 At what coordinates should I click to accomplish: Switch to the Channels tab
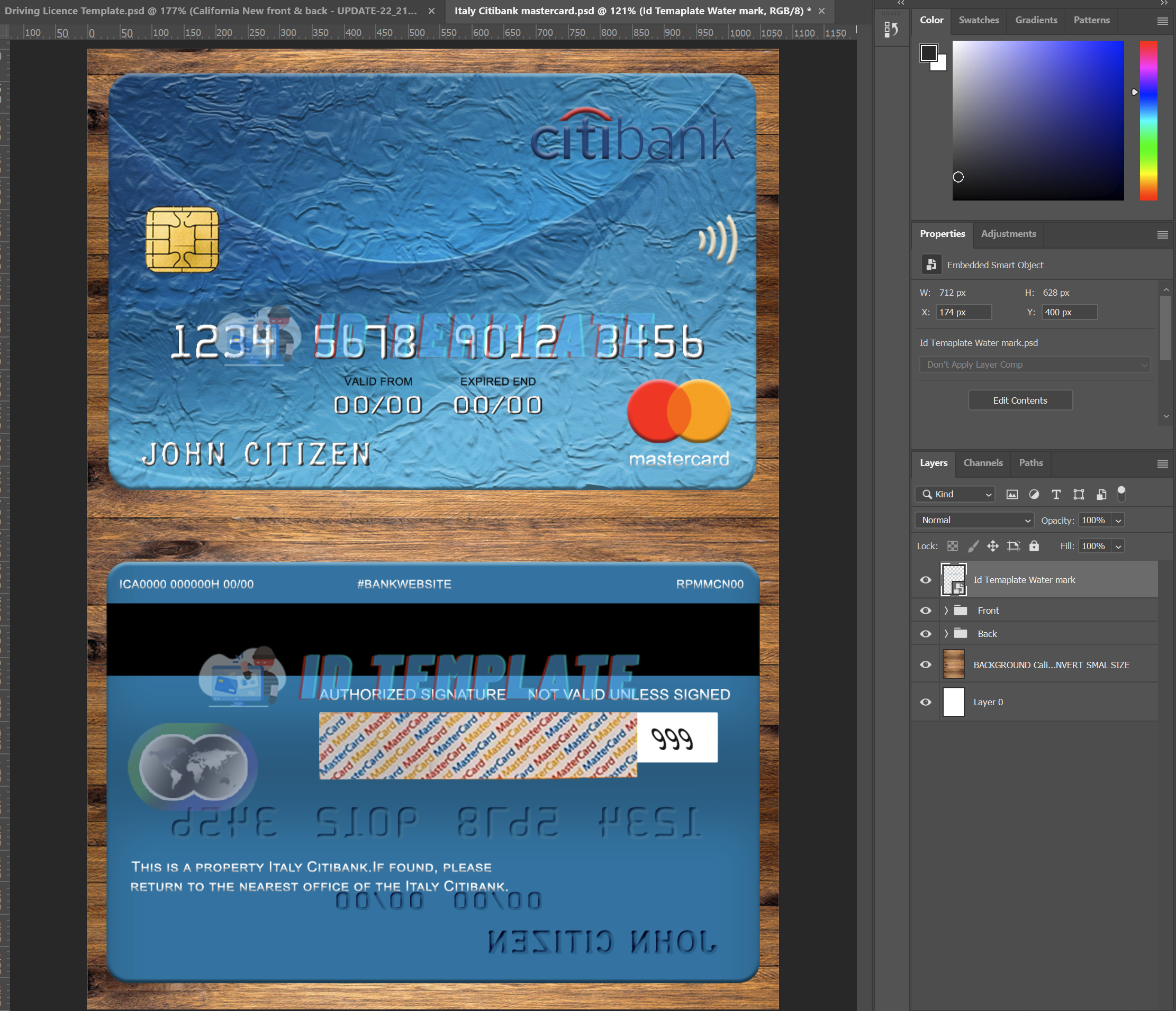tap(982, 463)
